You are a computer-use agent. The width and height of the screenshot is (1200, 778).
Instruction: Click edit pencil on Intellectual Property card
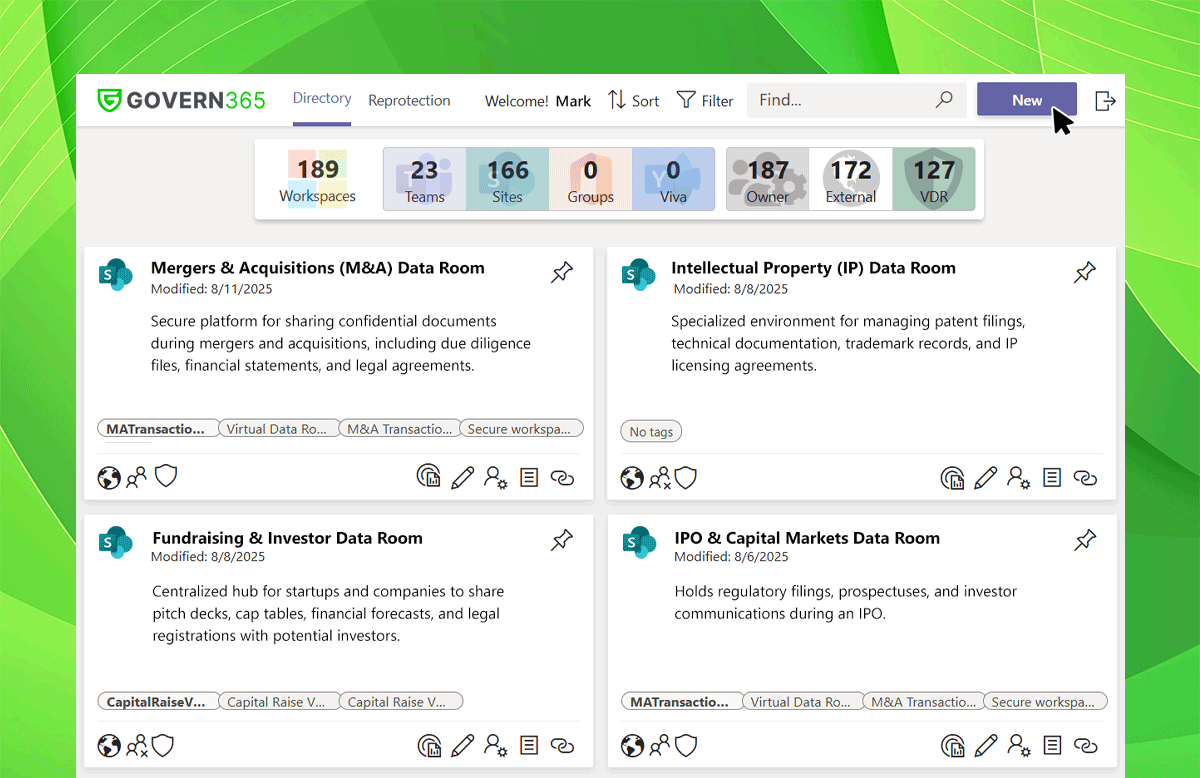[x=986, y=478]
